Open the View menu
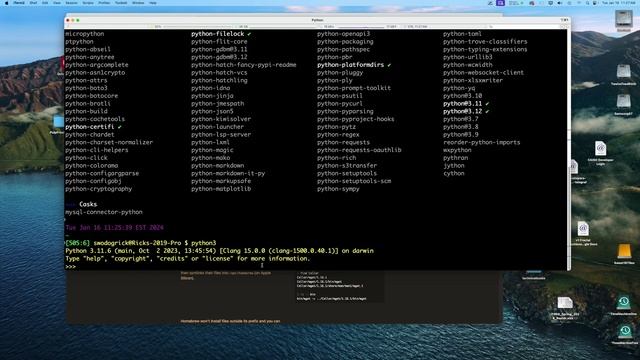640x360 pixels. click(57, 3)
